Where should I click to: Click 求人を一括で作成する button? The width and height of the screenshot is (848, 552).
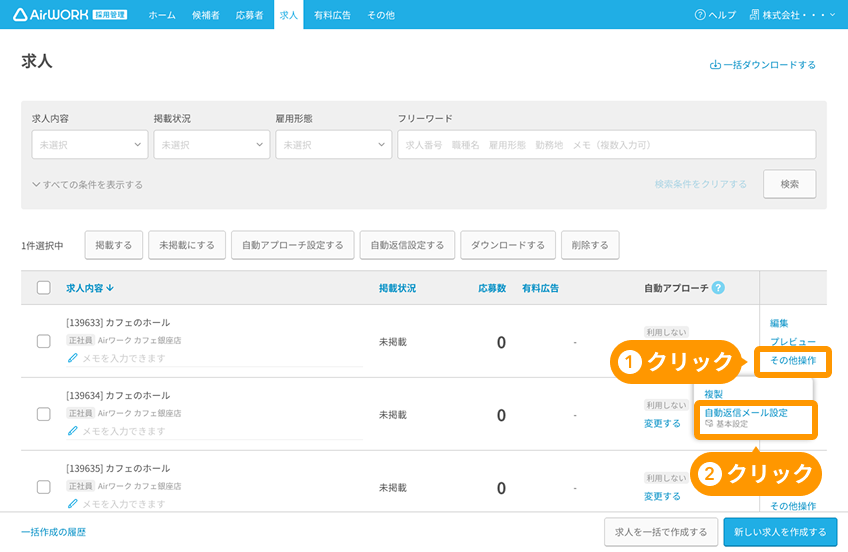(661, 532)
